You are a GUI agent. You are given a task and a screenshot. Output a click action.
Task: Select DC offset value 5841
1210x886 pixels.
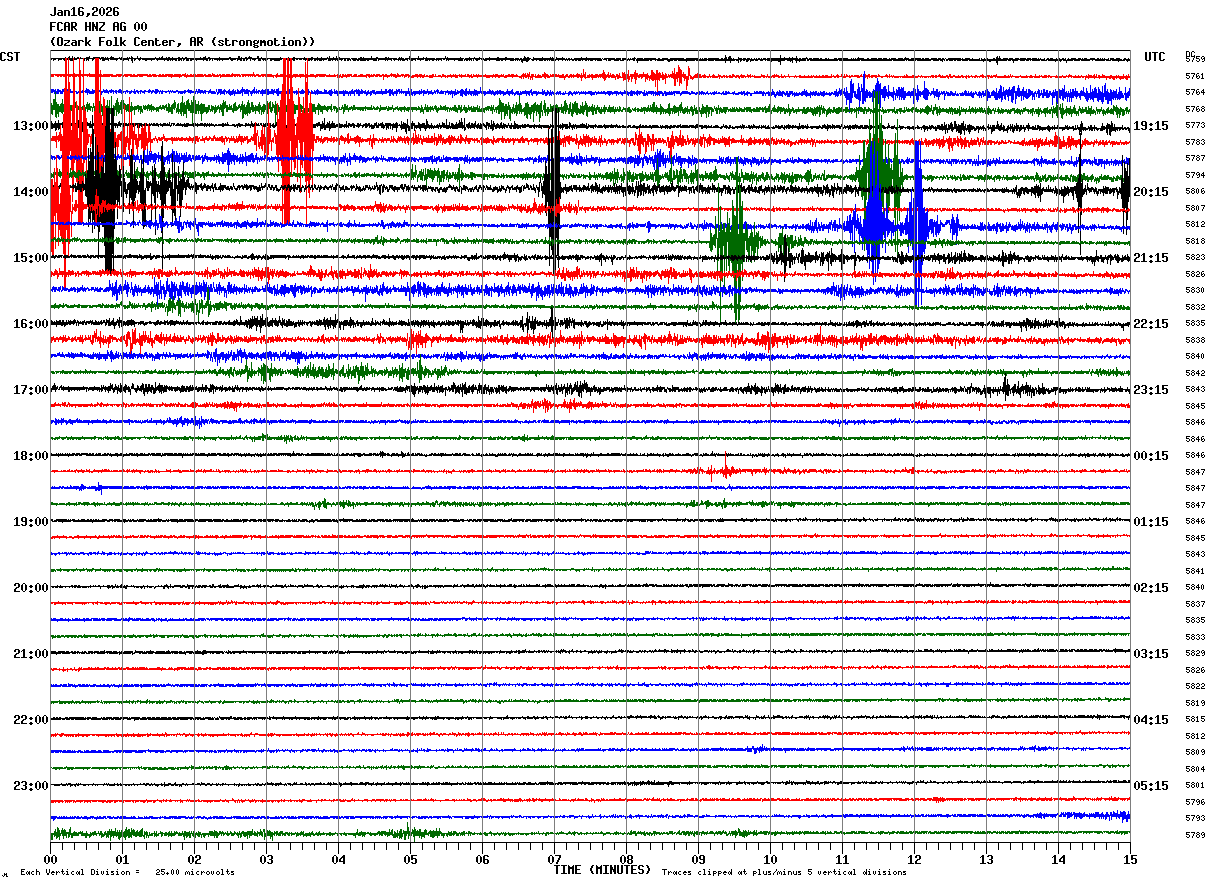point(1195,571)
